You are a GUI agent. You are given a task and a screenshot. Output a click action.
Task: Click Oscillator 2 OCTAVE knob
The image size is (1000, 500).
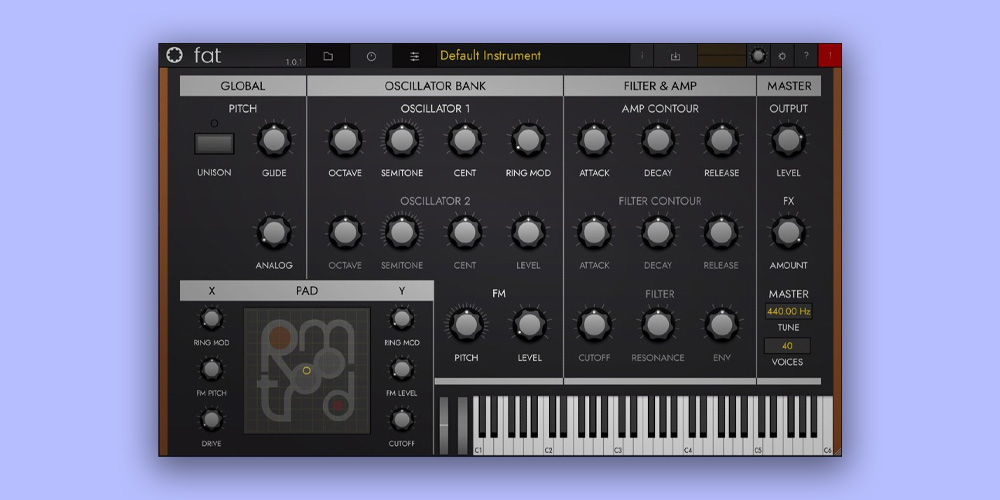click(345, 232)
